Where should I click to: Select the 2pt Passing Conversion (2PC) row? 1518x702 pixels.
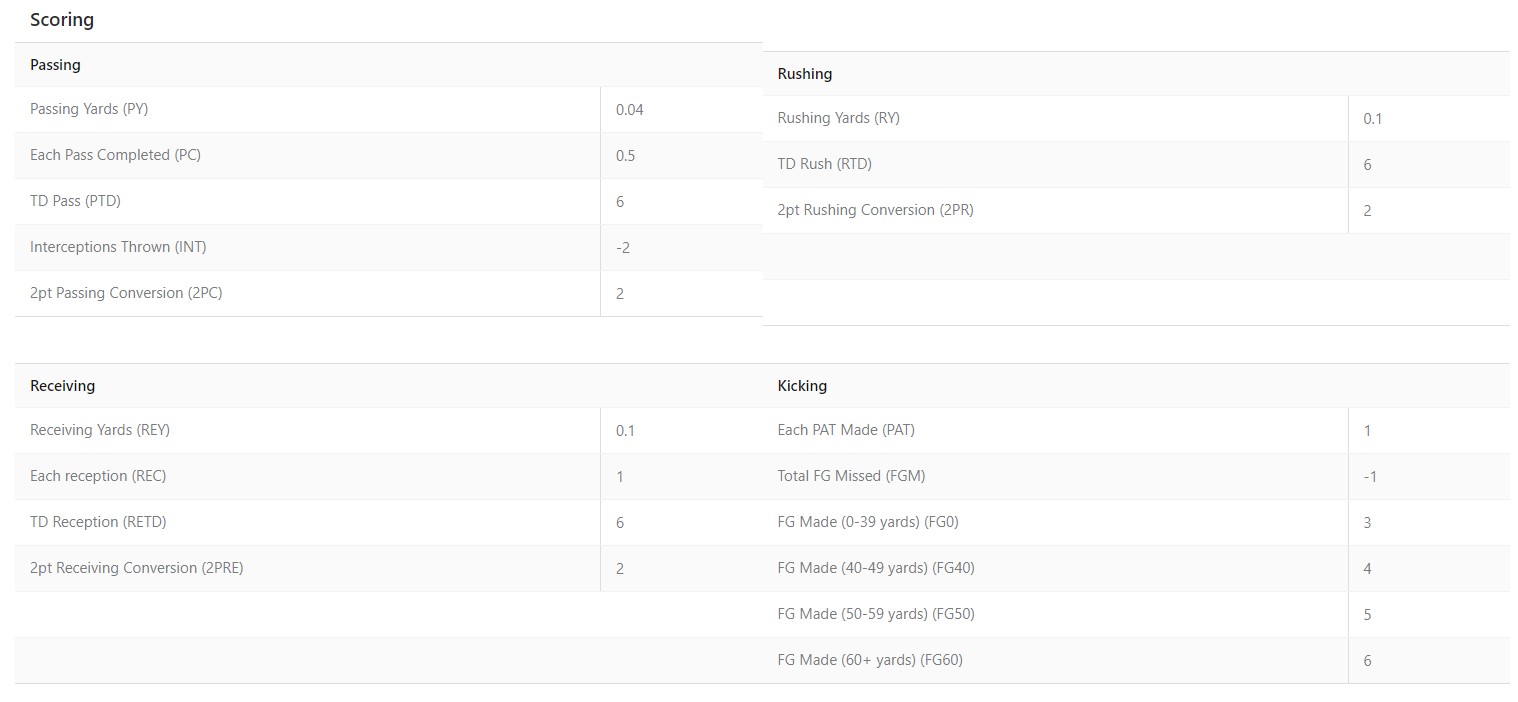(388, 294)
